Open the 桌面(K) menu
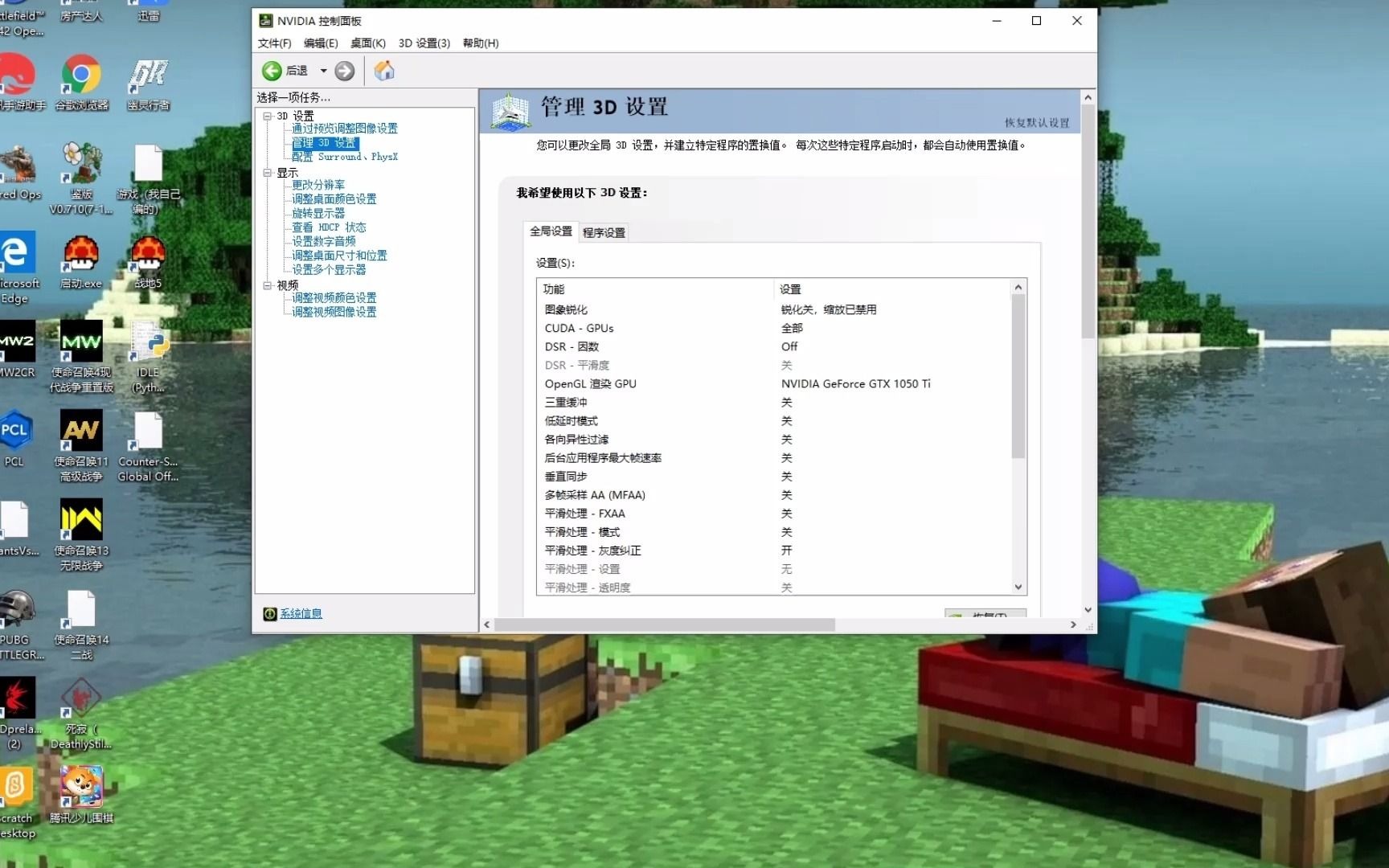 click(x=367, y=43)
